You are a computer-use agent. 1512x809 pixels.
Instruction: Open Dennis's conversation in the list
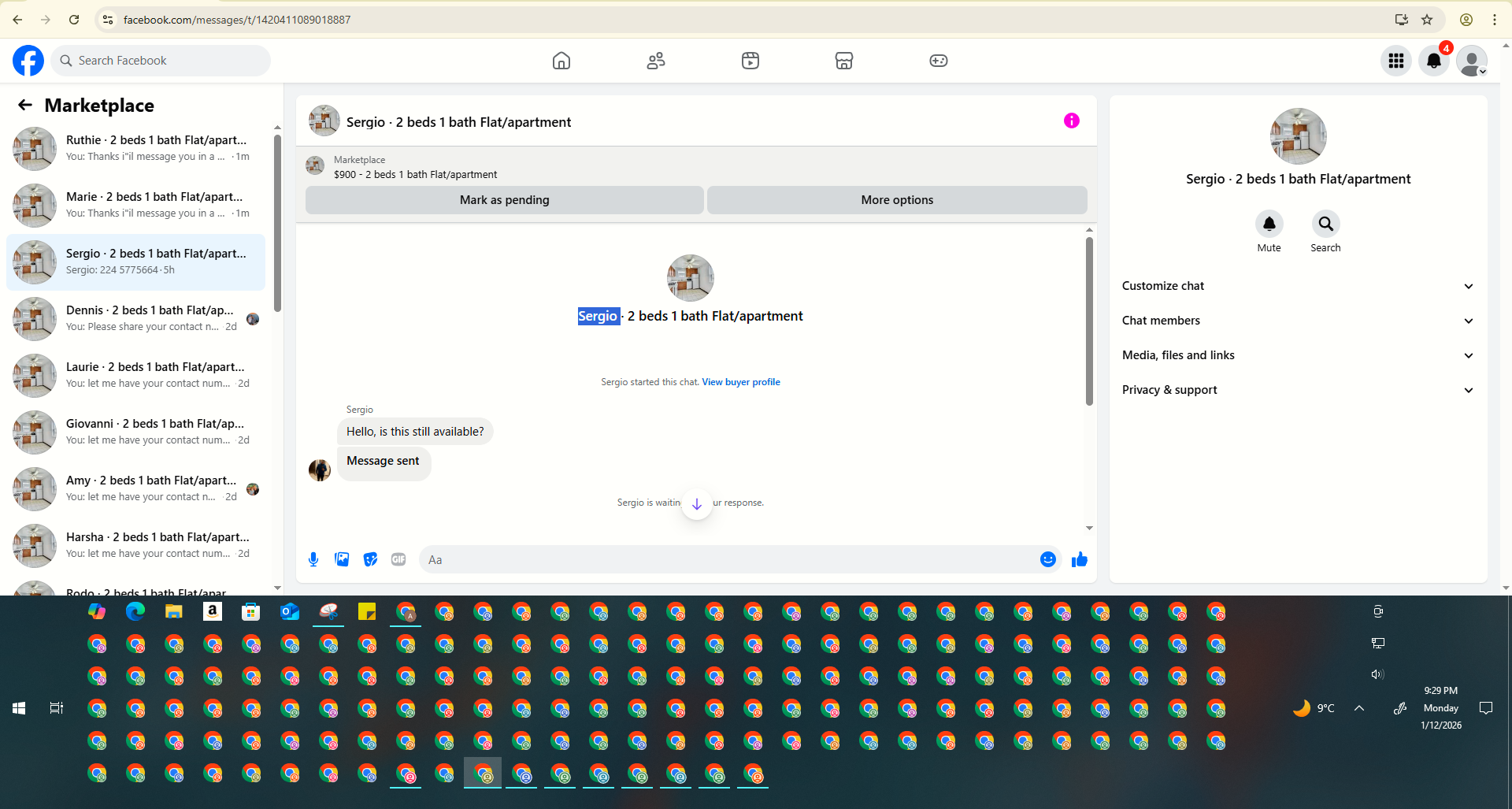point(135,318)
